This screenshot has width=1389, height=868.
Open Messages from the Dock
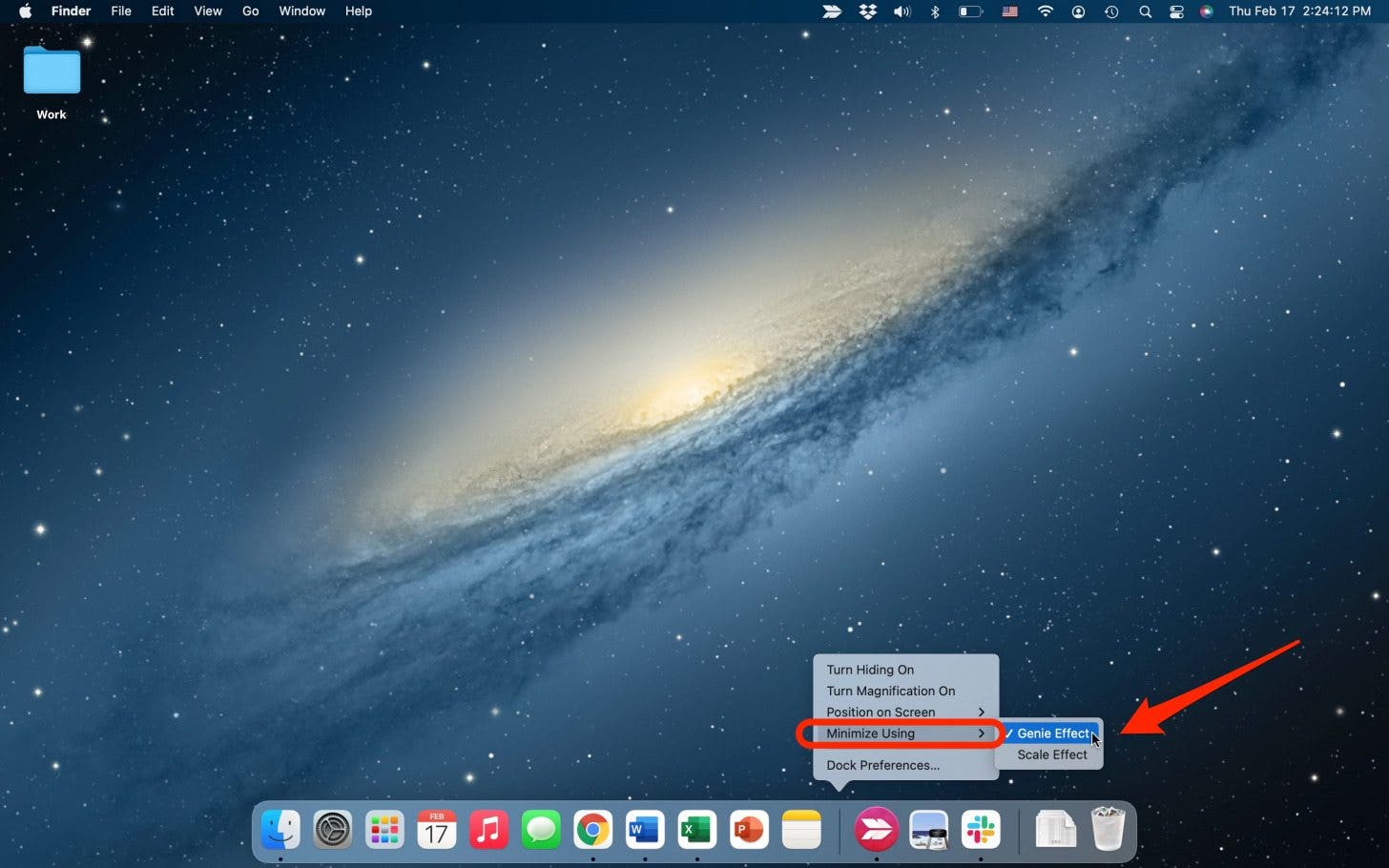541,831
